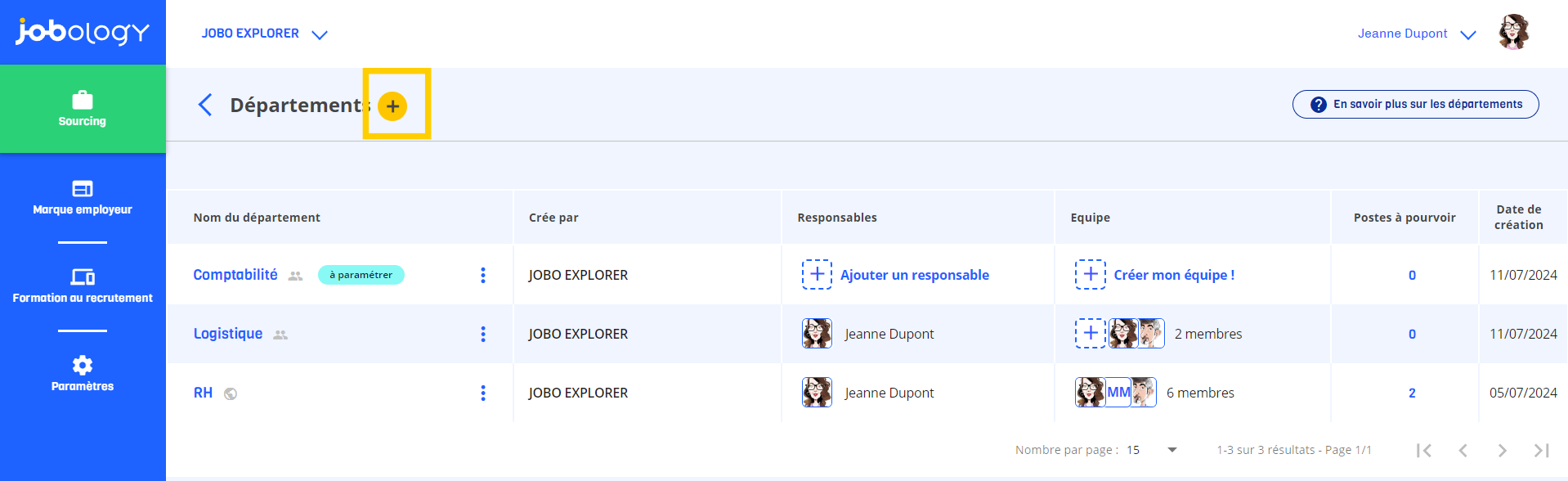Viewport: 1568px width, 481px height.
Task: Expand the JOBO EXPLORER company dropdown
Action: tap(265, 34)
